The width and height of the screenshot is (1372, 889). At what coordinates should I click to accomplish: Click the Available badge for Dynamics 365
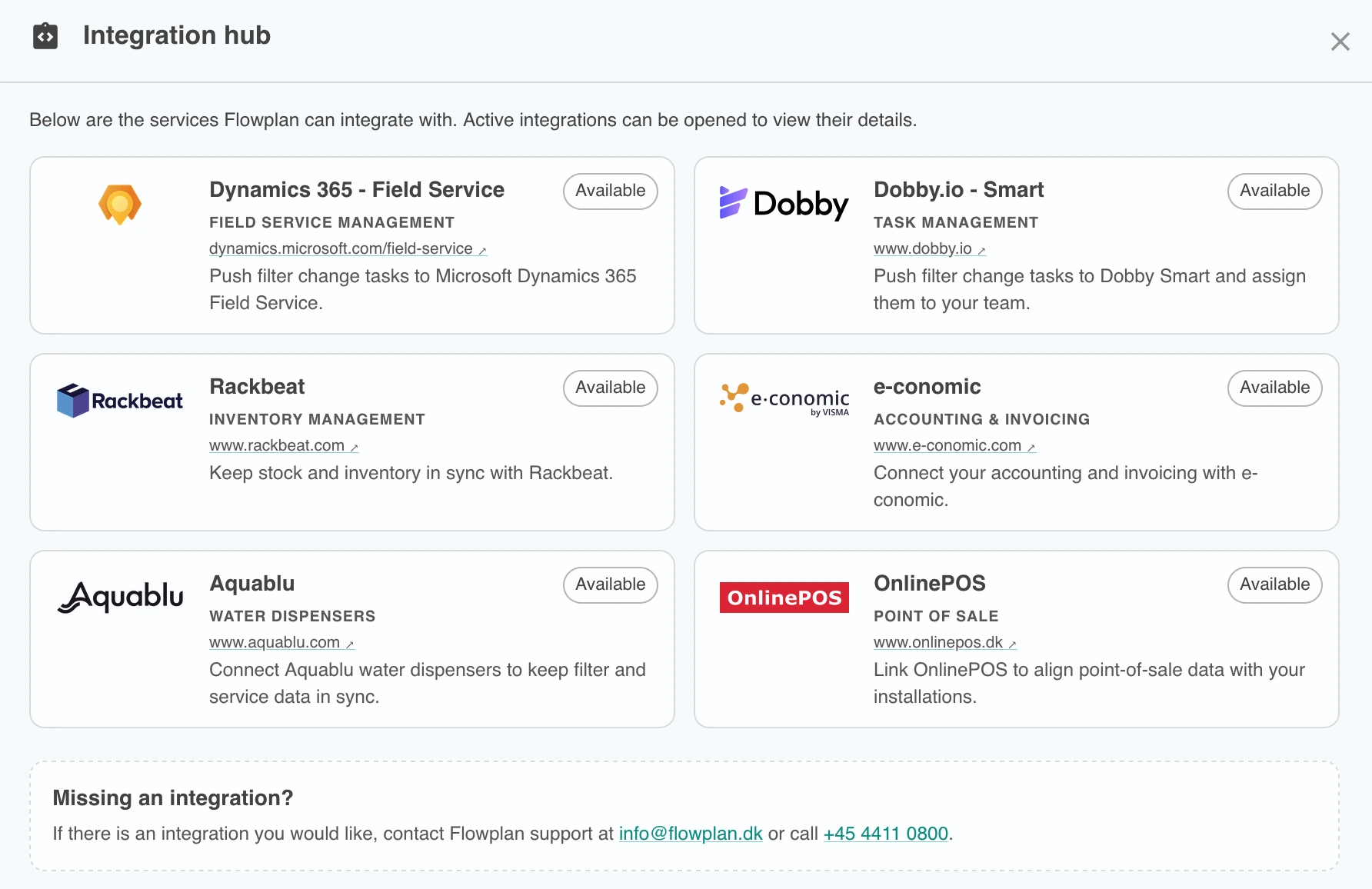[x=611, y=191]
